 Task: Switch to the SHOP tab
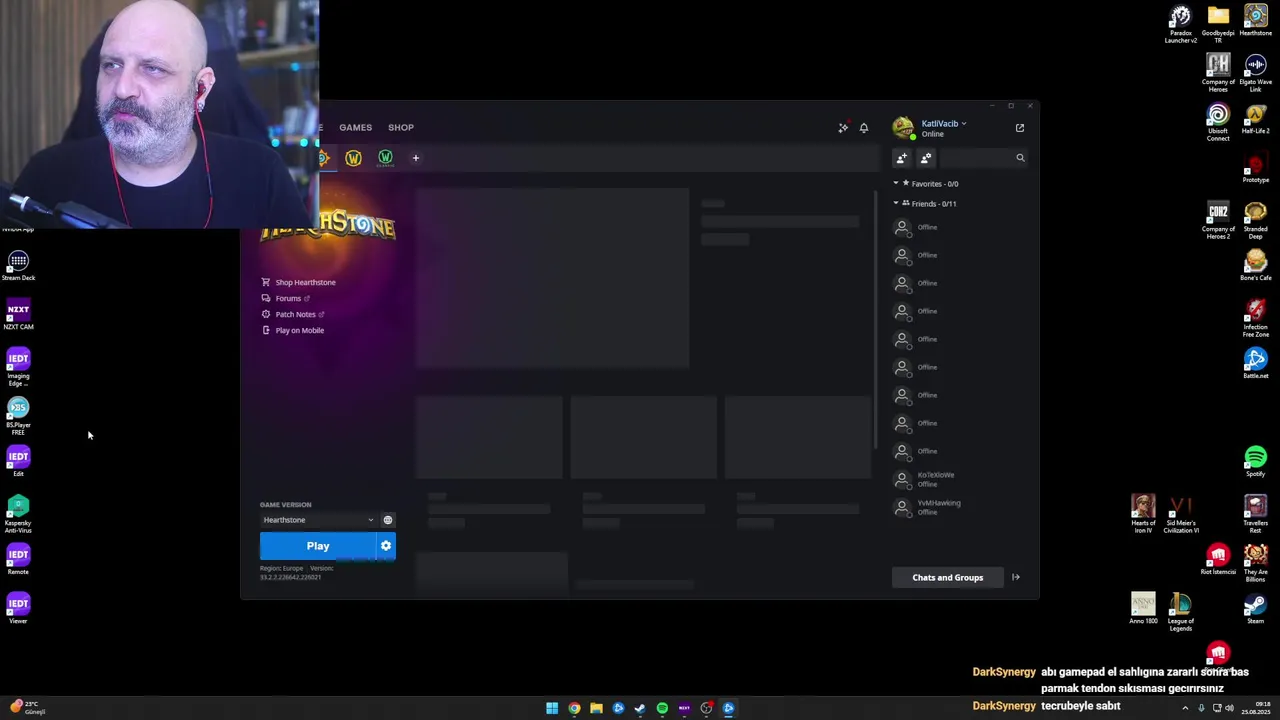click(x=401, y=128)
